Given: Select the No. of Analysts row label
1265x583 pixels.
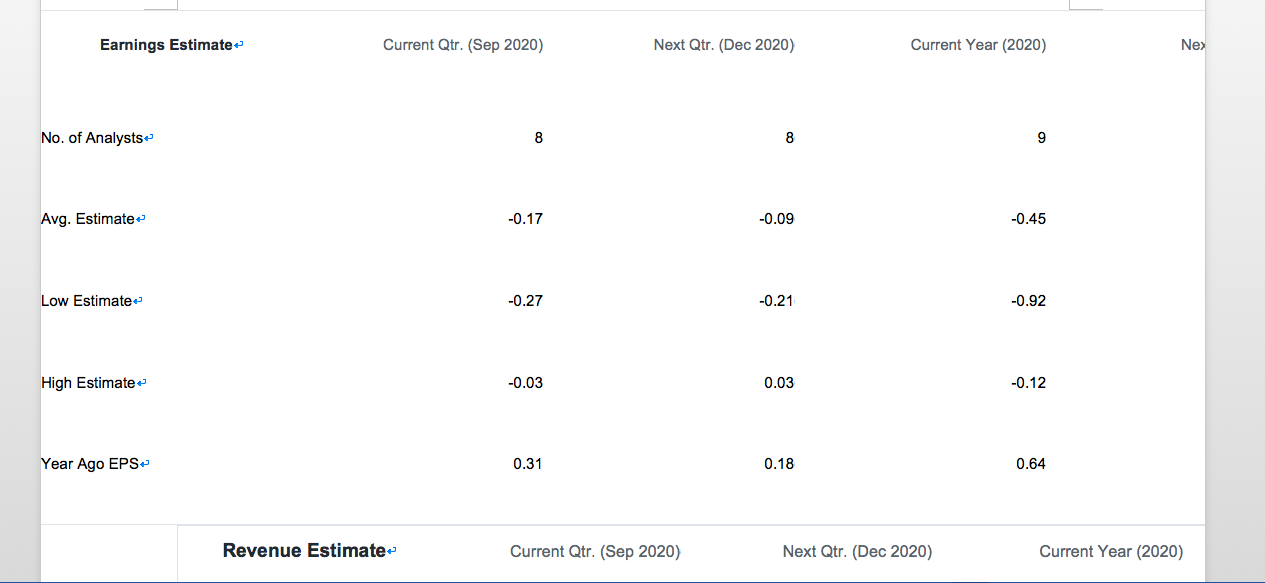Looking at the screenshot, I should (x=92, y=138).
